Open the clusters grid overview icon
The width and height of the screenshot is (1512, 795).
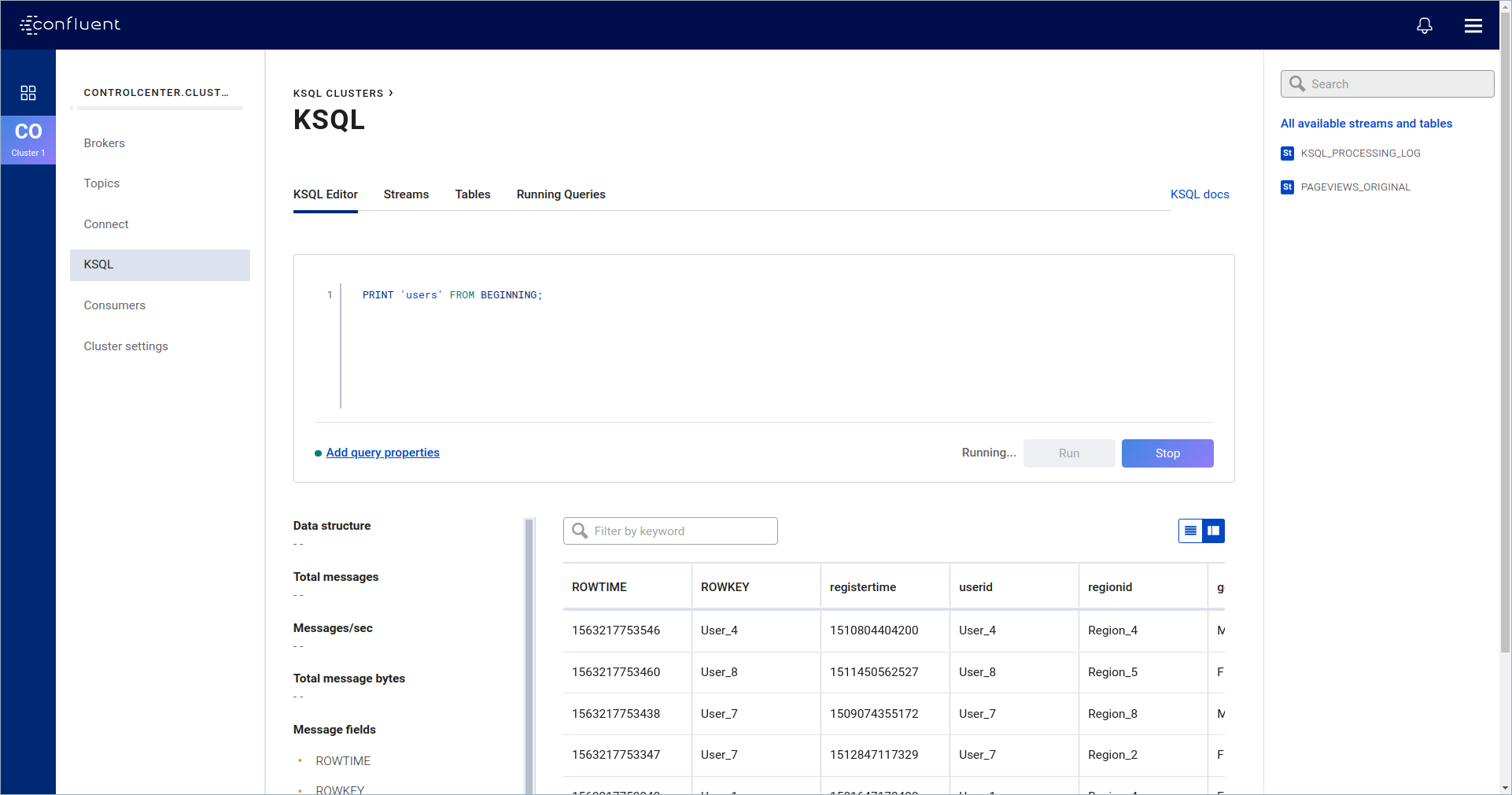pos(28,93)
